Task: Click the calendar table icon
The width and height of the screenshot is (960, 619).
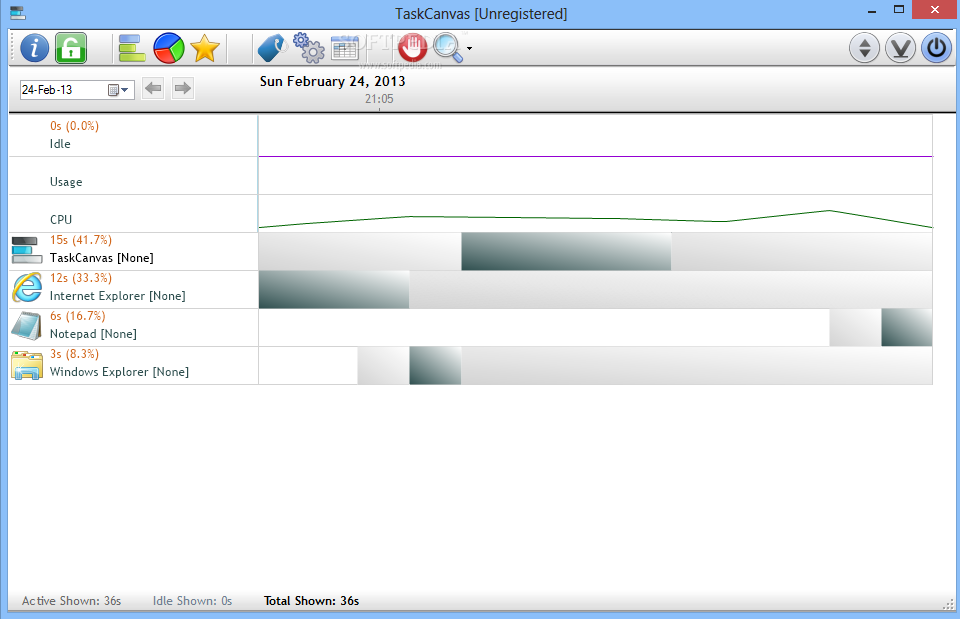Action: coord(345,48)
